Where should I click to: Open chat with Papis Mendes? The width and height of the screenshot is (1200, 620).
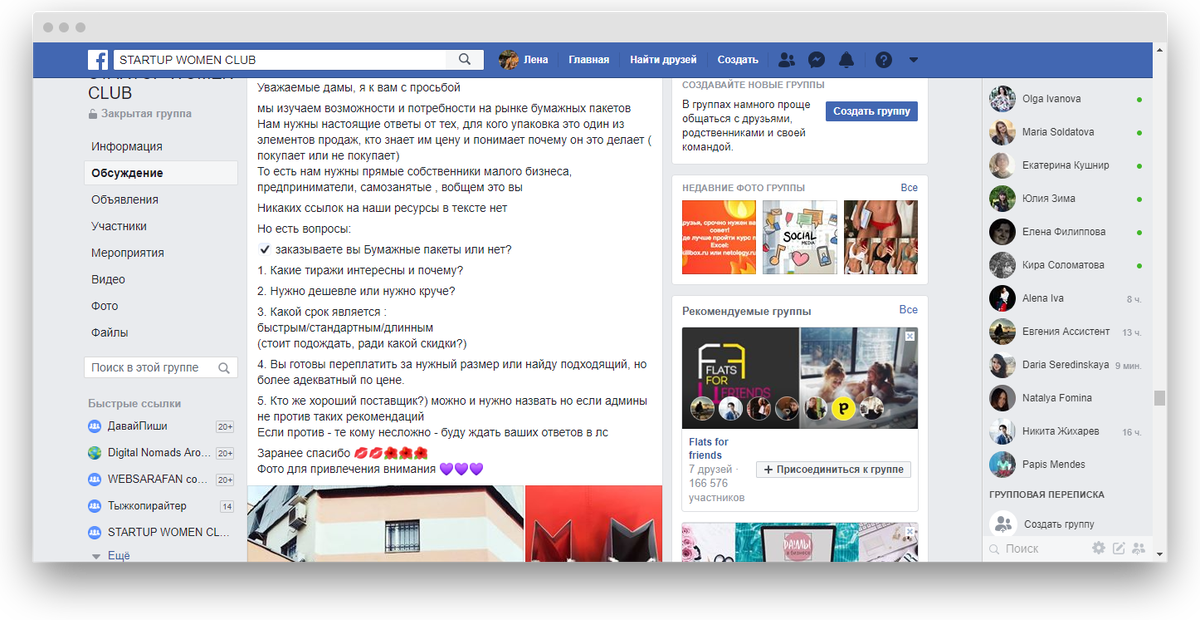[x=1055, y=464]
